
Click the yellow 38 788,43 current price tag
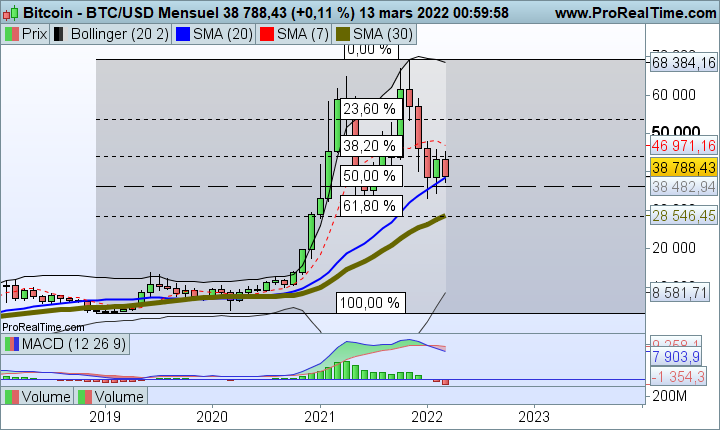683,168
